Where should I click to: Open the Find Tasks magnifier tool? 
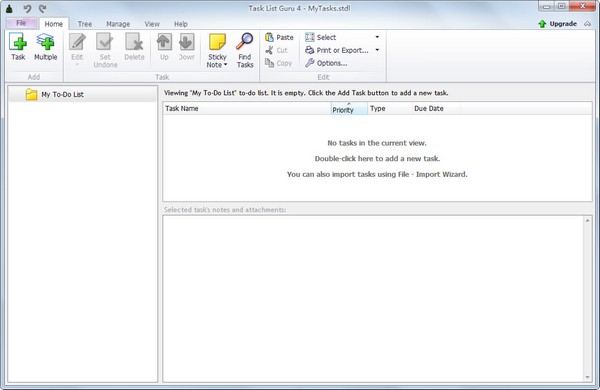(x=245, y=51)
